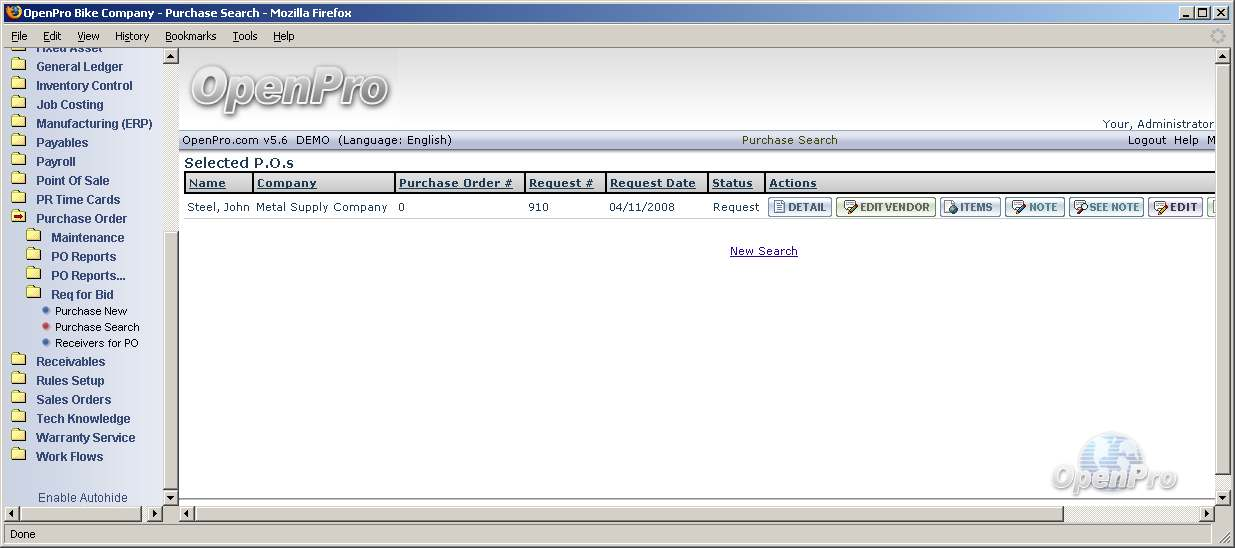
Task: Click Enable Autohide in sidebar
Action: [x=83, y=497]
